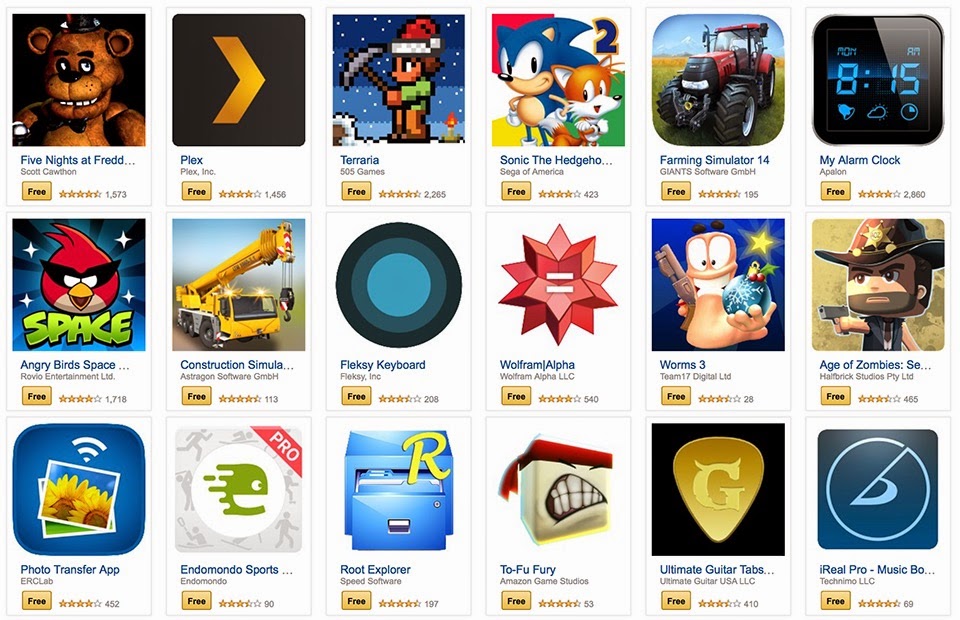Image resolution: width=960 pixels, height=620 pixels.
Task: Click the Free button under Photo Transfer App
Action: 37,601
